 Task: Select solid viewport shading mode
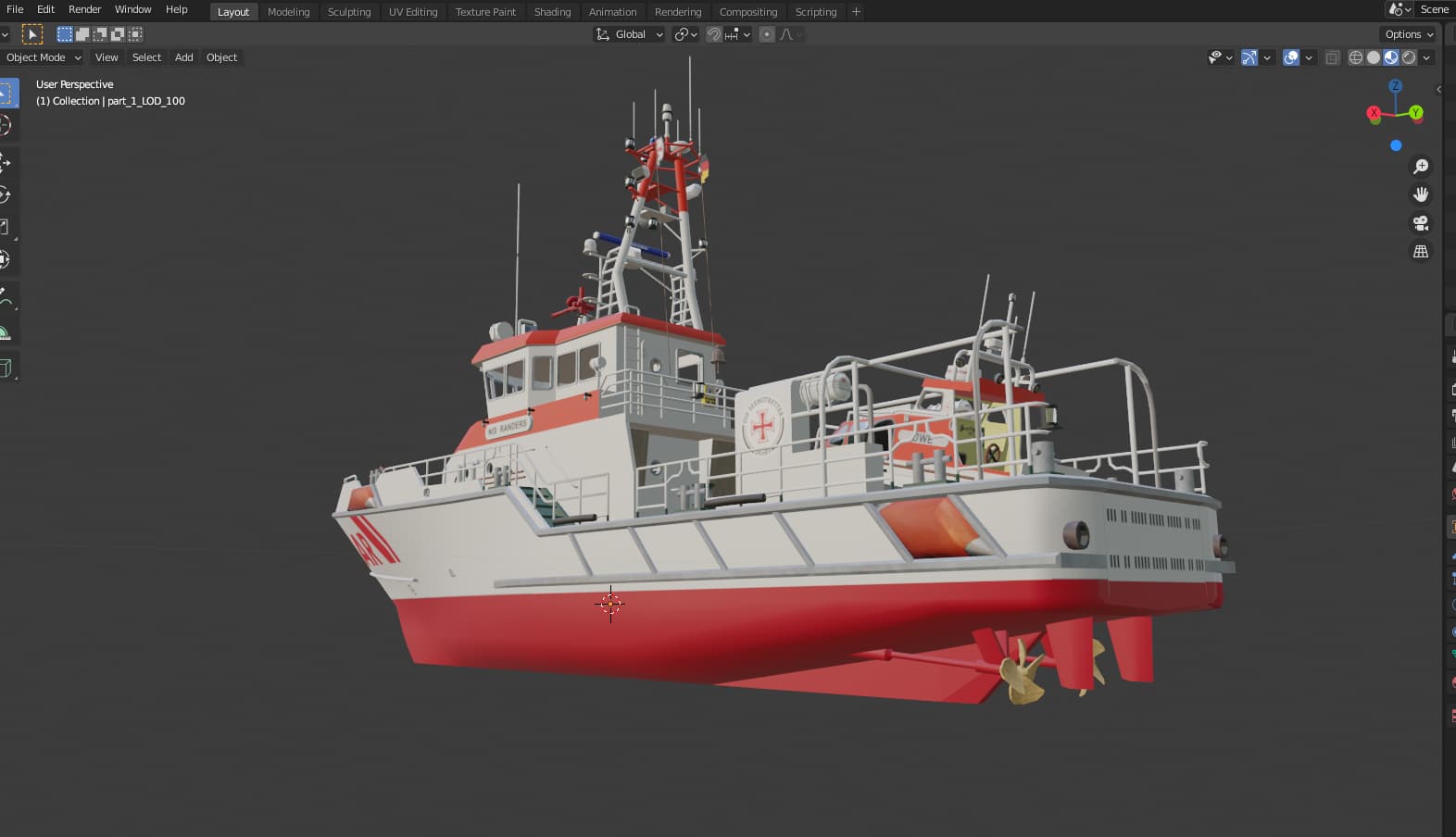click(x=1374, y=57)
